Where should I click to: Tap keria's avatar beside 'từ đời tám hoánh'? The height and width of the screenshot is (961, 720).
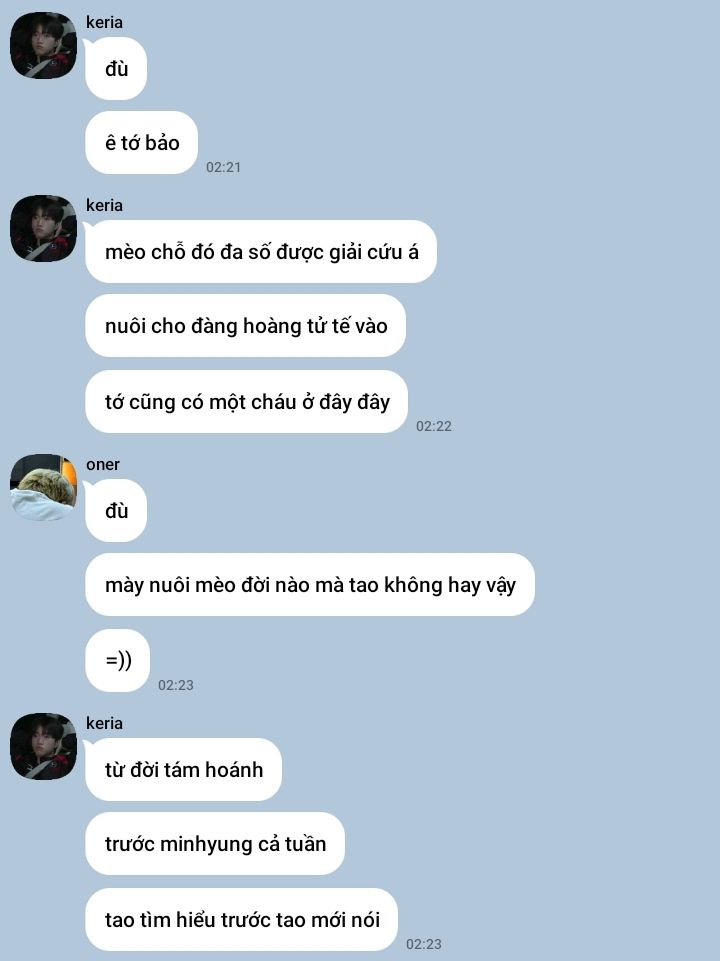[44, 746]
